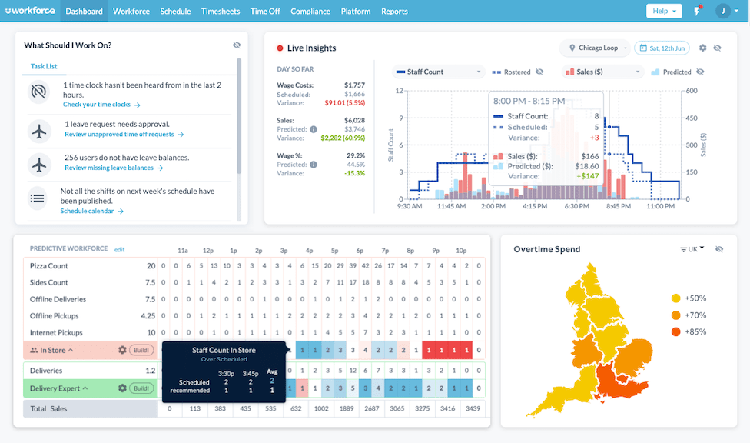750x443 pixels.
Task: Open the Live Insights settings gear
Action: 702,47
